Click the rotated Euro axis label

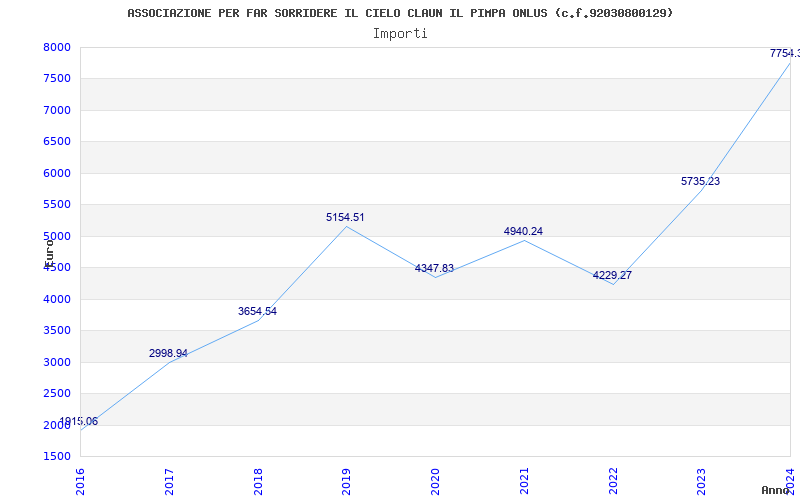click(x=49, y=252)
